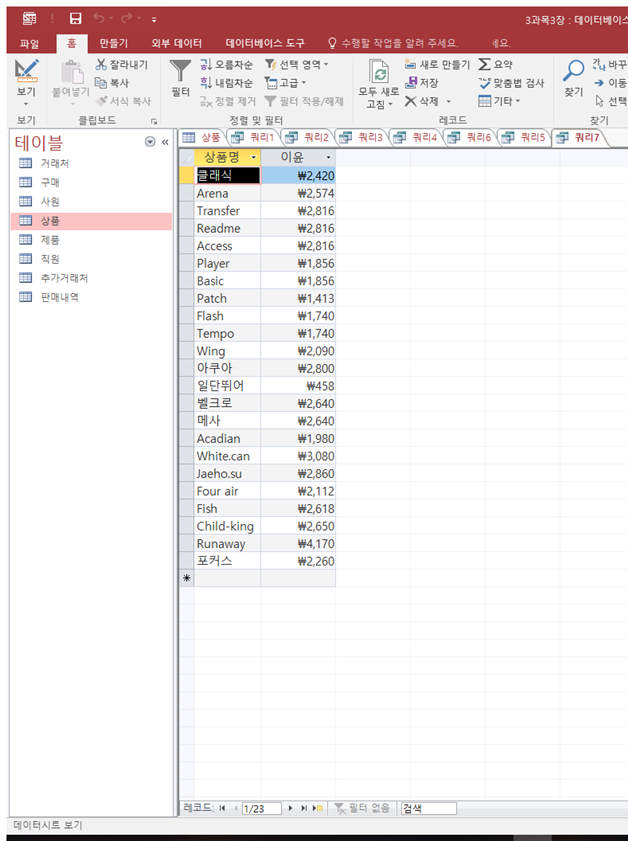628x841 pixels.
Task: Select the 거래처 table
Action: click(91, 163)
